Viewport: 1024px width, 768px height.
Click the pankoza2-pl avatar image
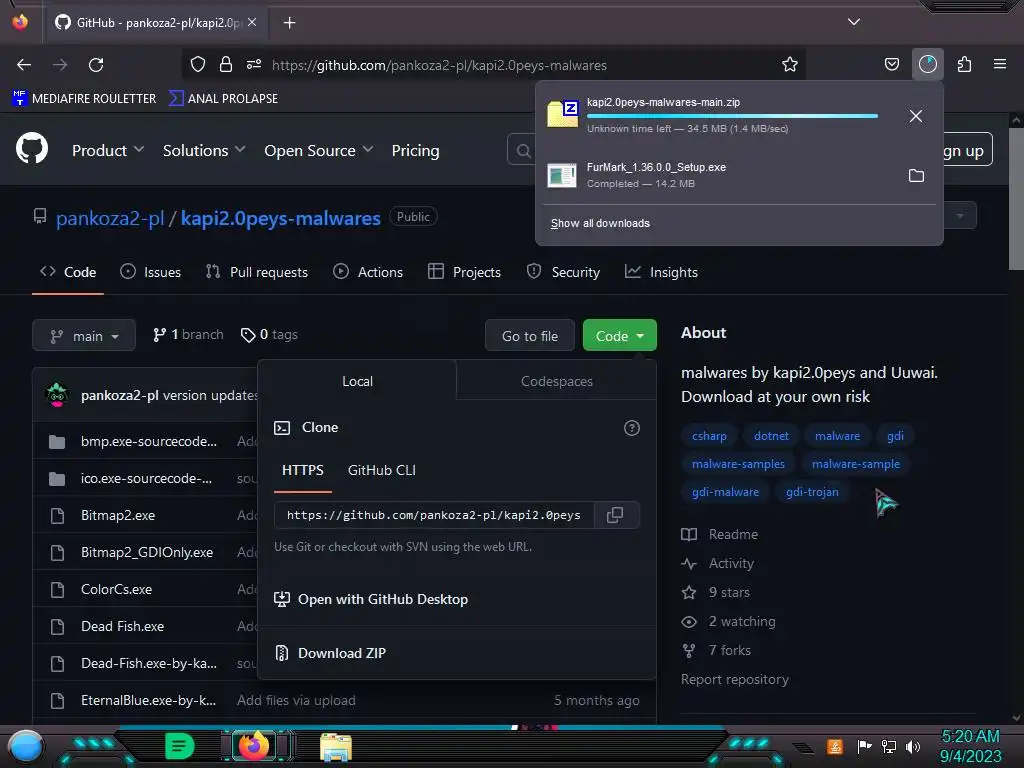tap(57, 394)
